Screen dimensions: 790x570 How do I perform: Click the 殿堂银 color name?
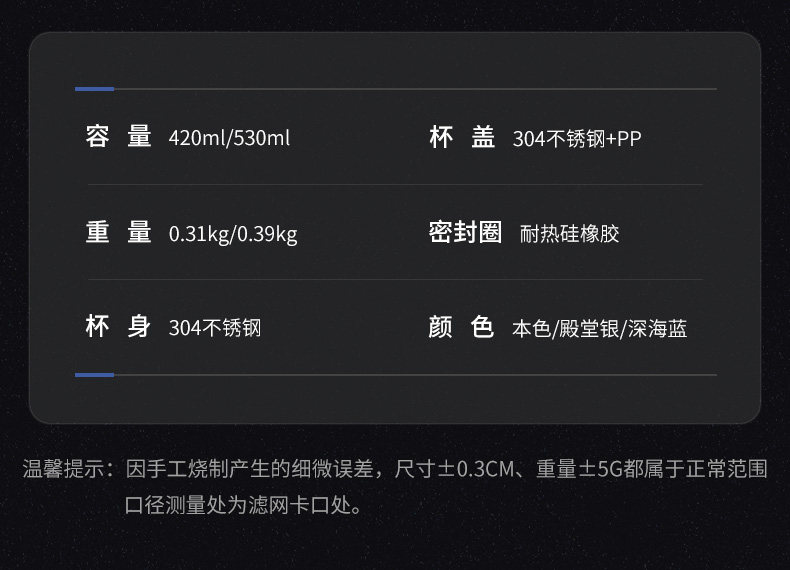tap(591, 329)
